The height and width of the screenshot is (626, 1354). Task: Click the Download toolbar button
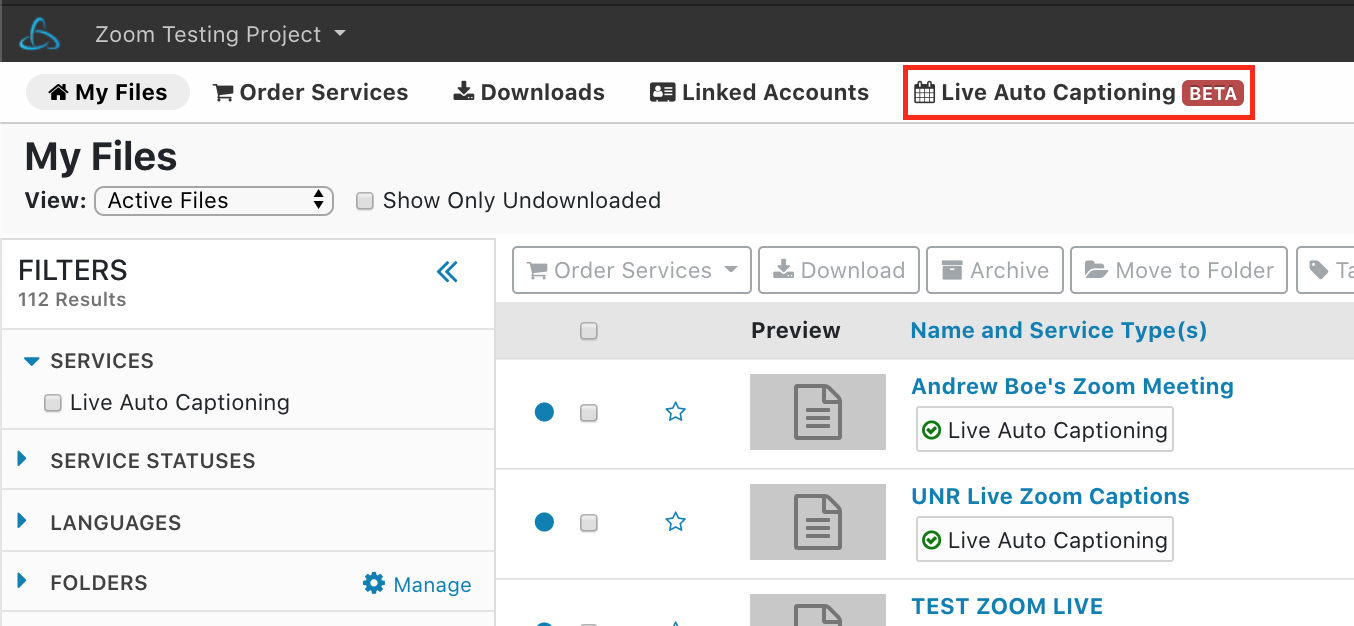(x=839, y=270)
